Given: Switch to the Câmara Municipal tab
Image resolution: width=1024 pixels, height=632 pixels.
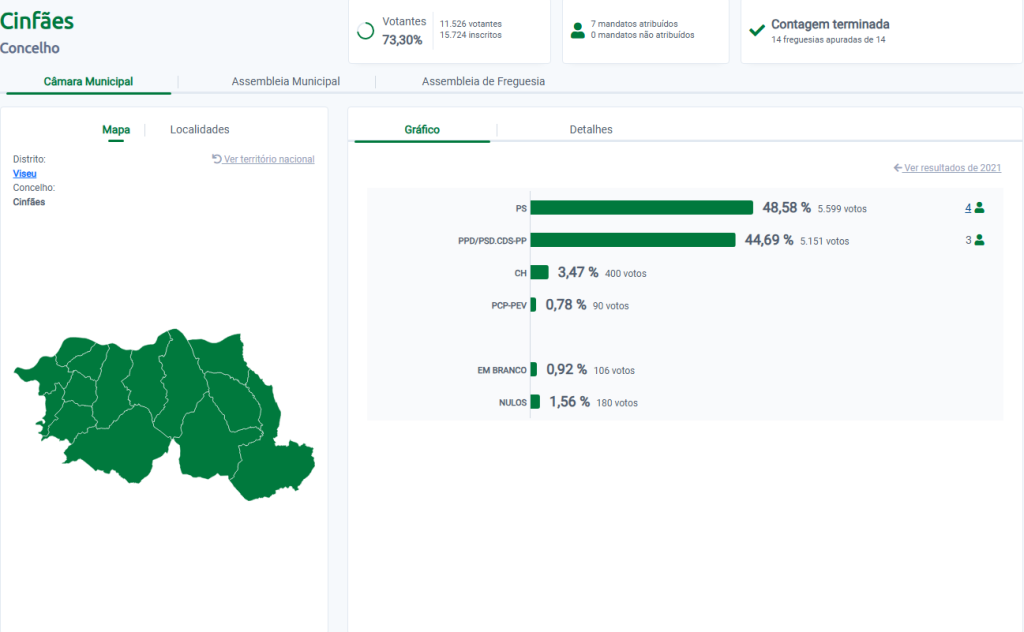Looking at the screenshot, I should tap(88, 82).
